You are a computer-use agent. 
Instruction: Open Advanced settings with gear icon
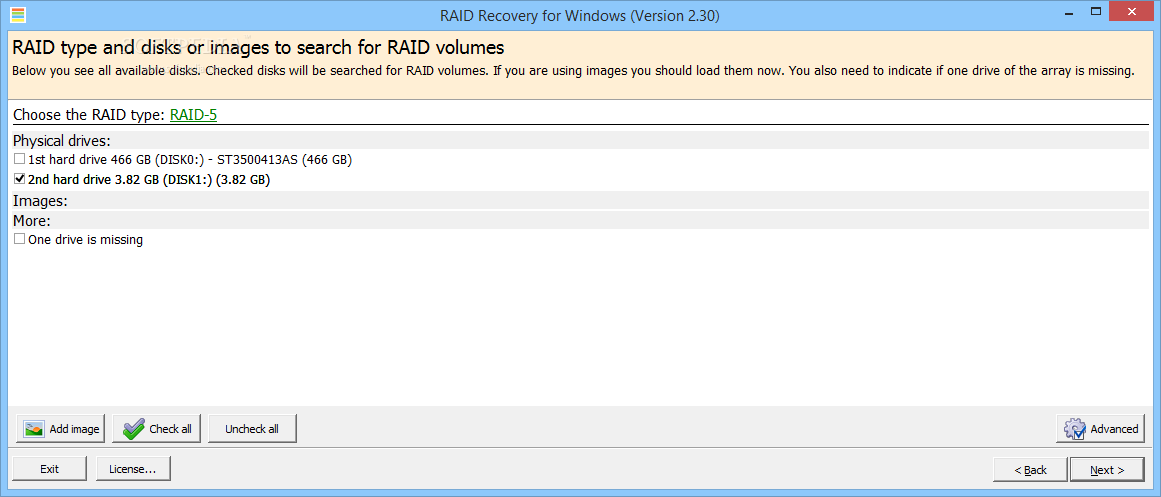pyautogui.click(x=1100, y=429)
